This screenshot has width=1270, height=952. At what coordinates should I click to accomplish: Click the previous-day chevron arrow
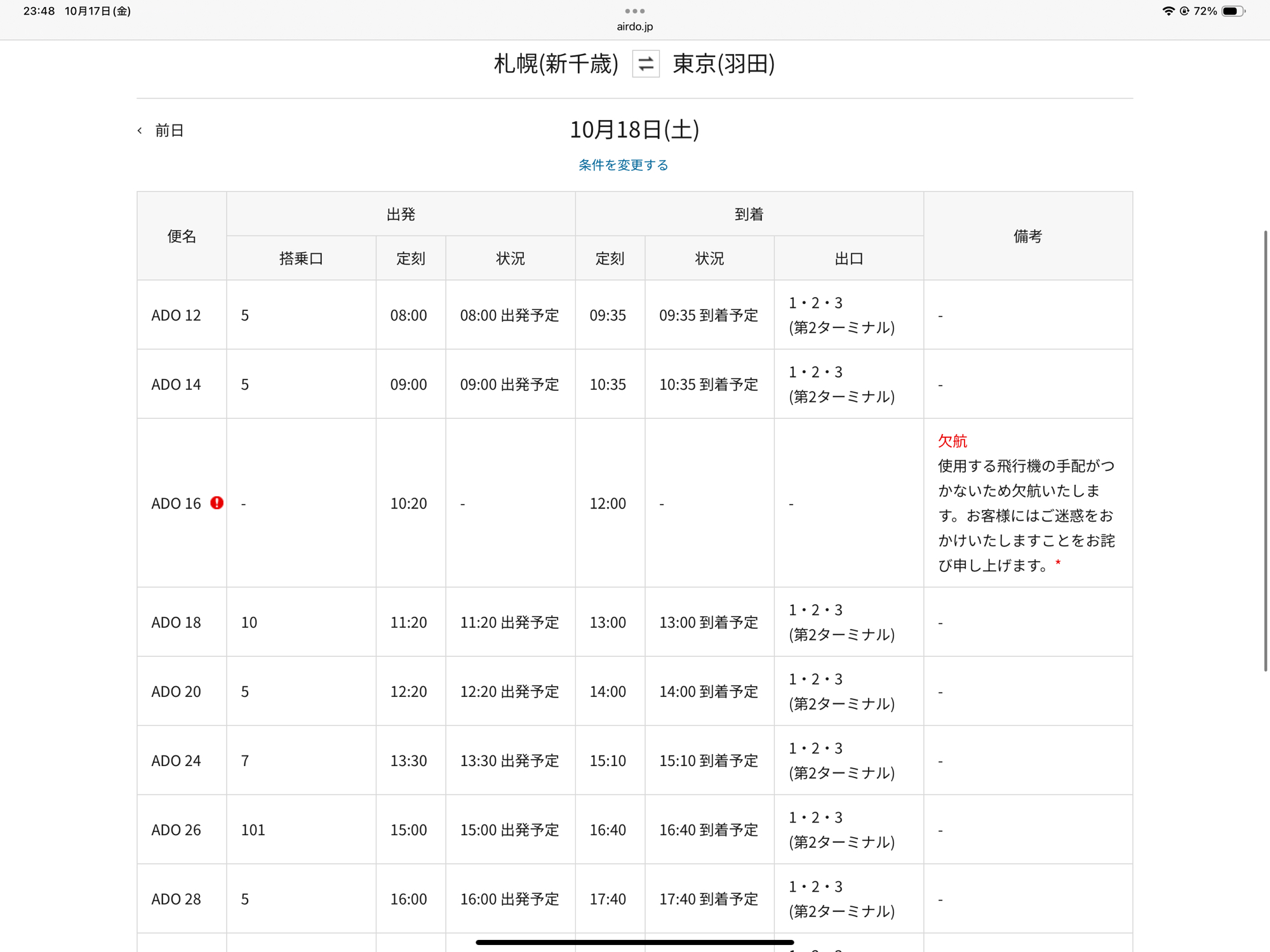tap(140, 130)
